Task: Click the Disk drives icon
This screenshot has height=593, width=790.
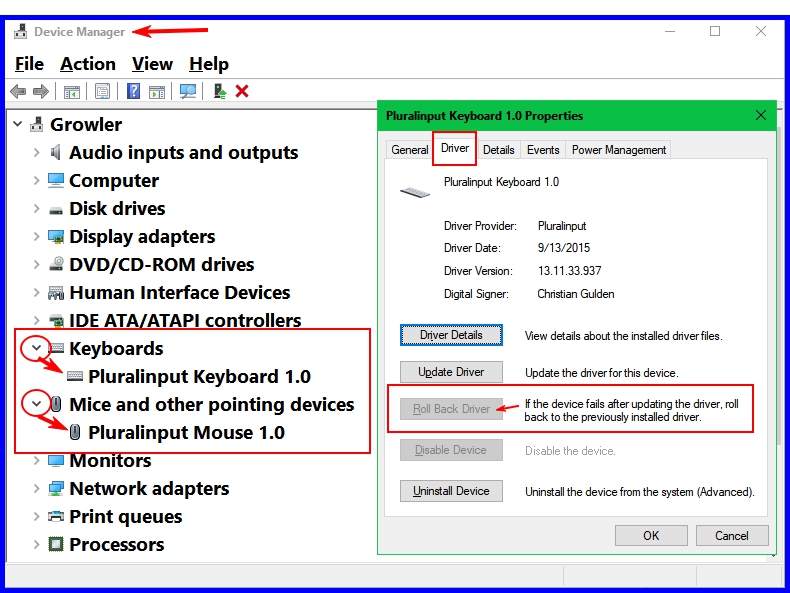Action: tap(56, 210)
